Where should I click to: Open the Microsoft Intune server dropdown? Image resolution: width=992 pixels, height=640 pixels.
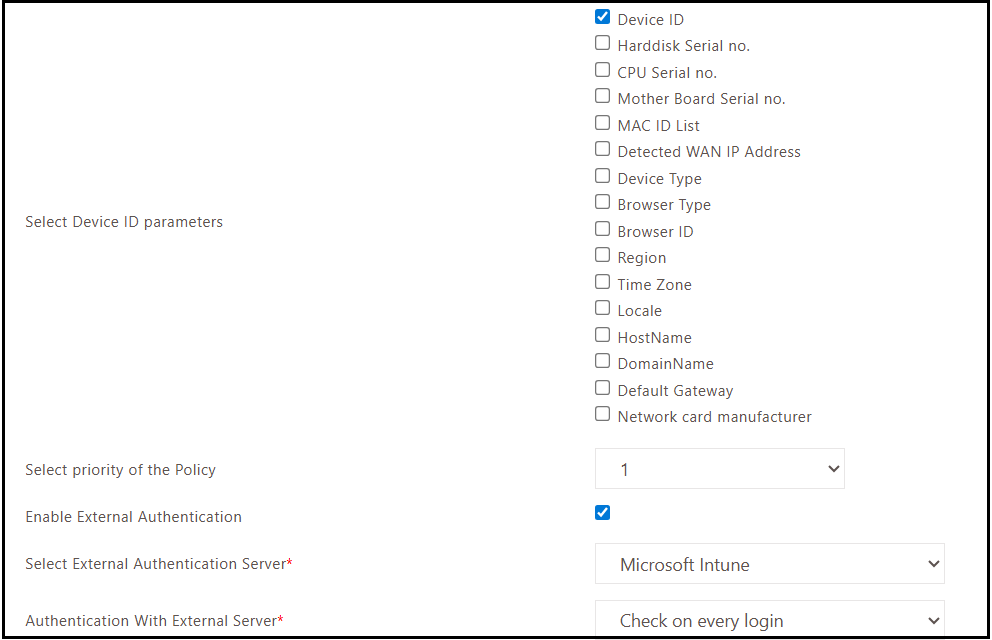769,564
